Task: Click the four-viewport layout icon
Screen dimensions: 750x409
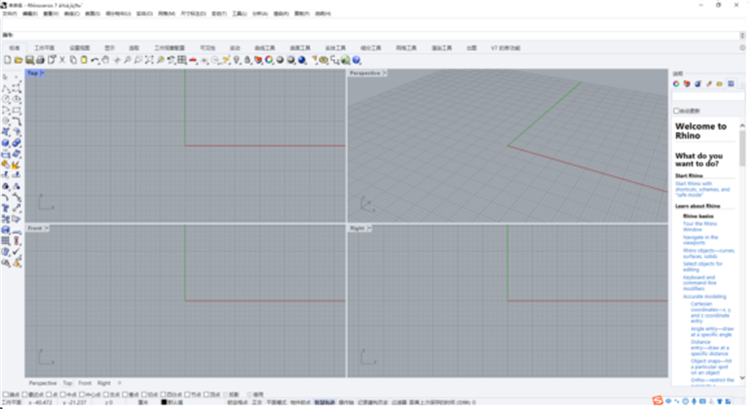Action: click(182, 60)
